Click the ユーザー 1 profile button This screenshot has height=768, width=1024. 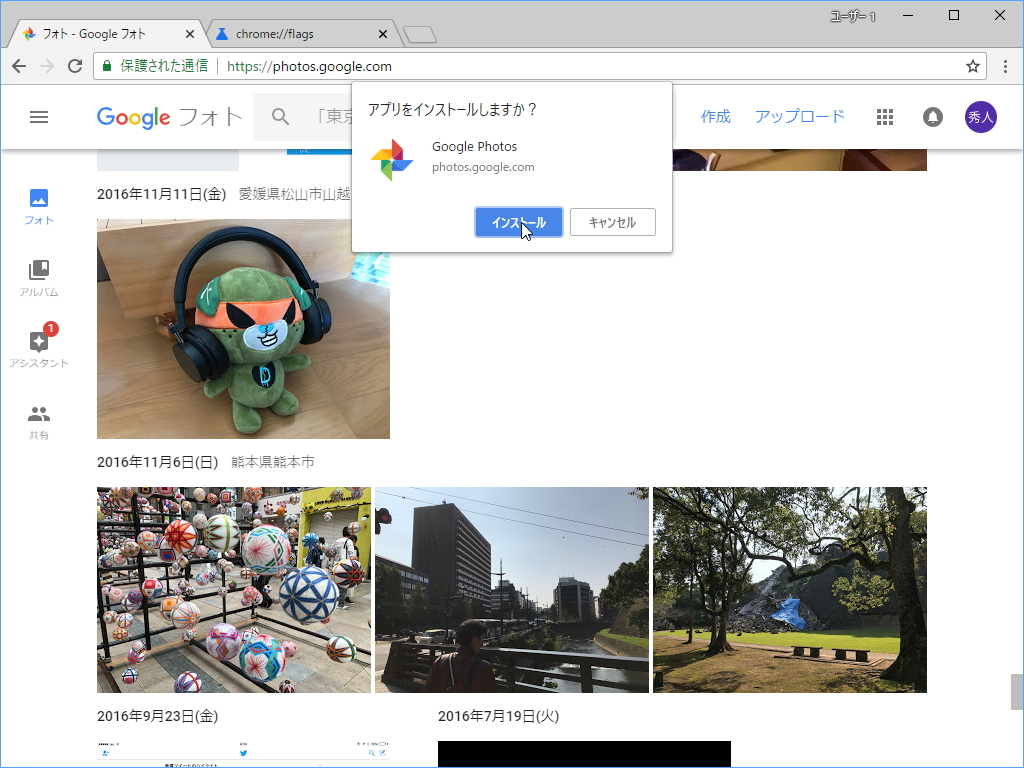(853, 16)
